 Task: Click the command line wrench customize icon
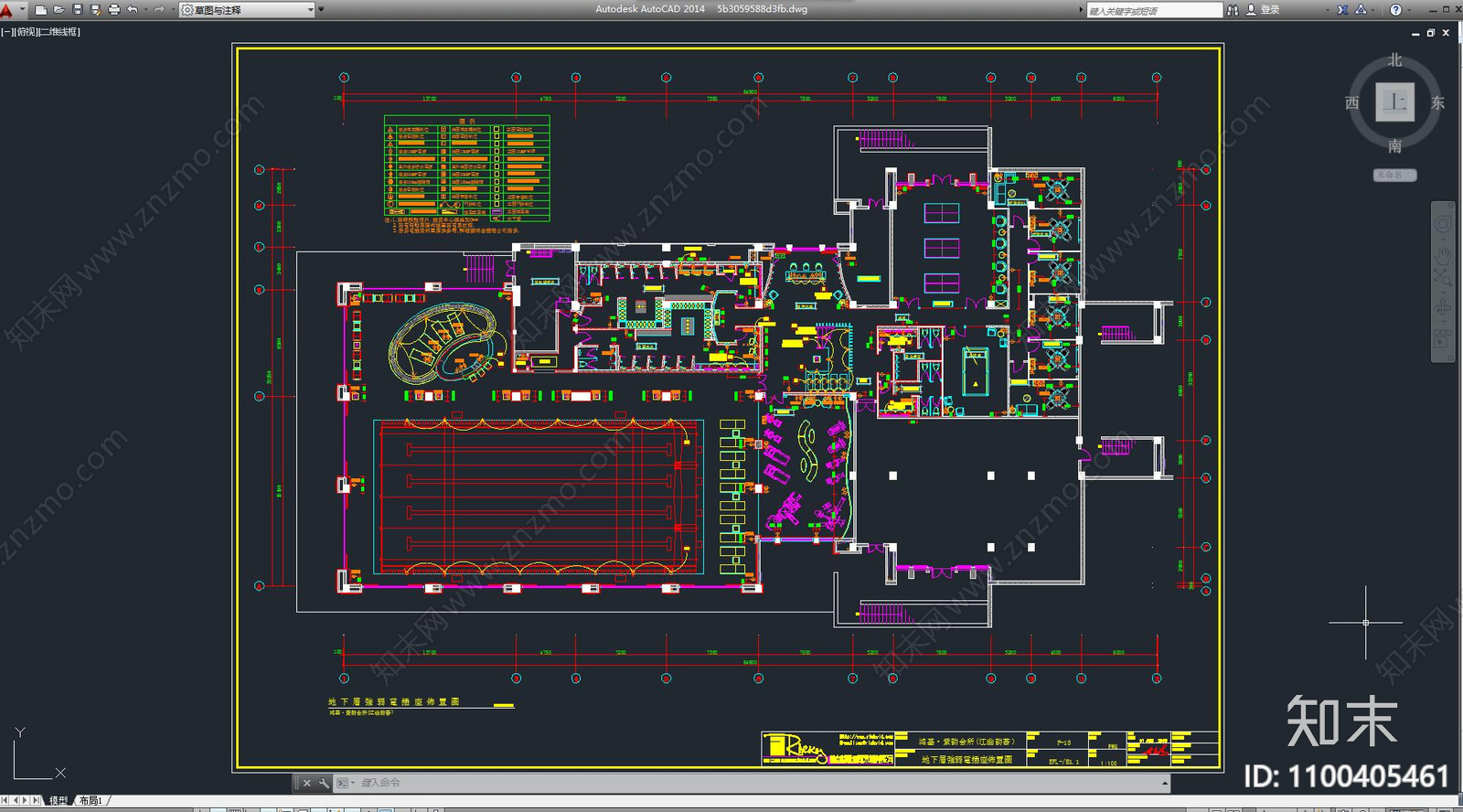[x=324, y=783]
